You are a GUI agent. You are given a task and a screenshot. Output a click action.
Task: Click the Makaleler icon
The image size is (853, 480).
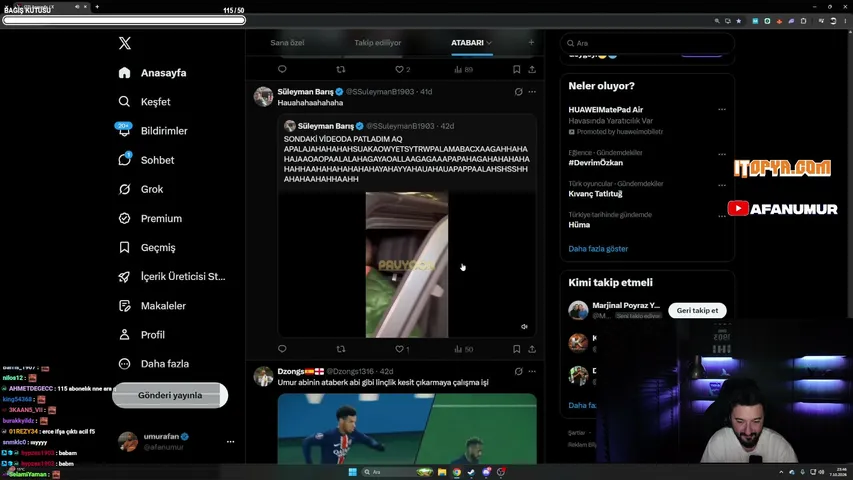click(125, 306)
